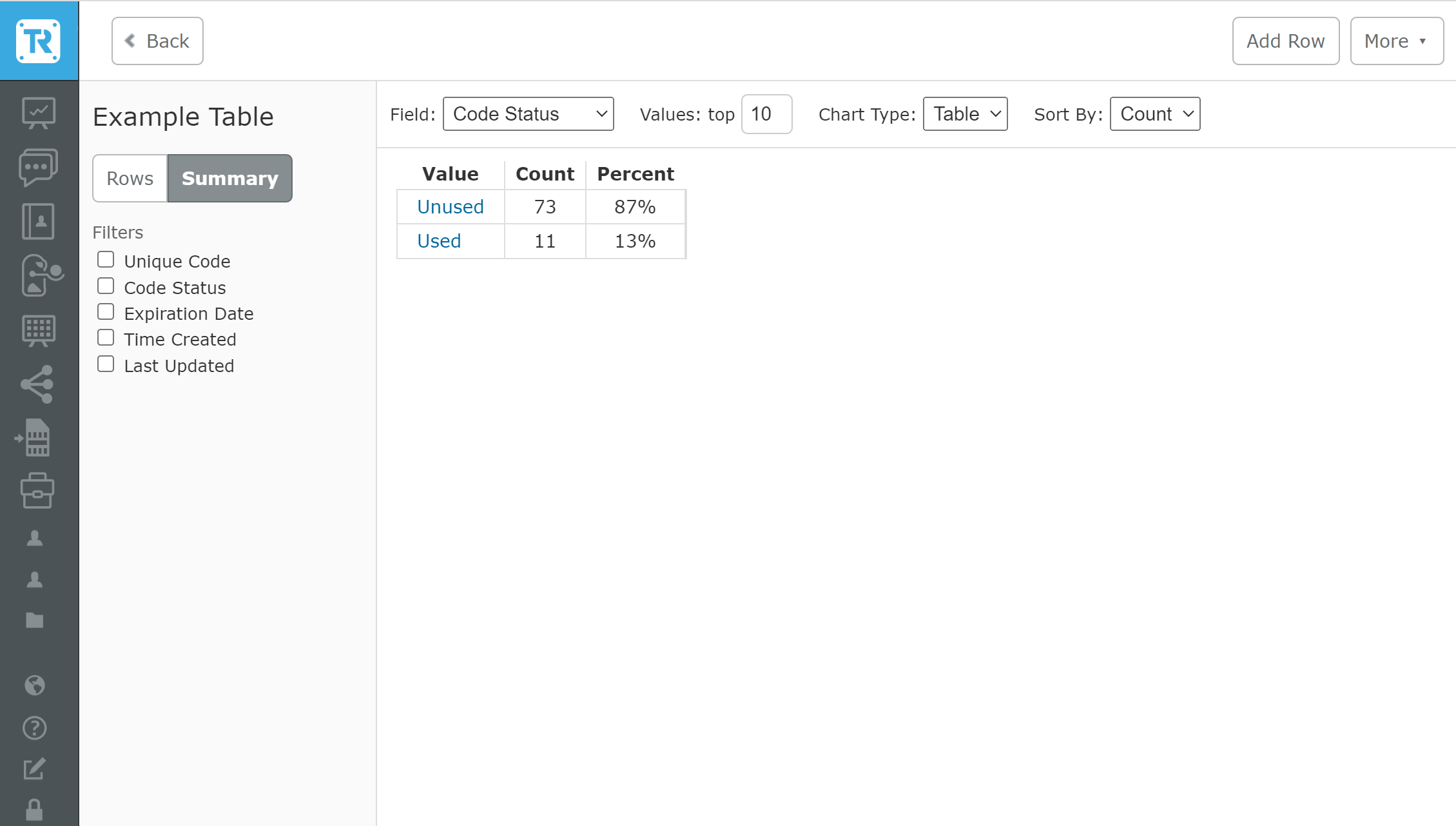
Task: Open the messages speech bubble icon
Action: click(39, 168)
